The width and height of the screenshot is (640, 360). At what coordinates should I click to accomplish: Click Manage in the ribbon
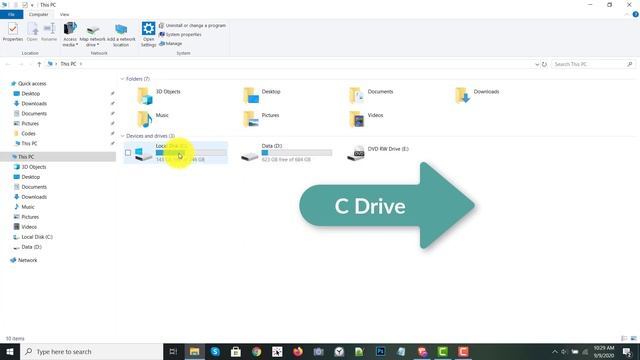(171, 43)
